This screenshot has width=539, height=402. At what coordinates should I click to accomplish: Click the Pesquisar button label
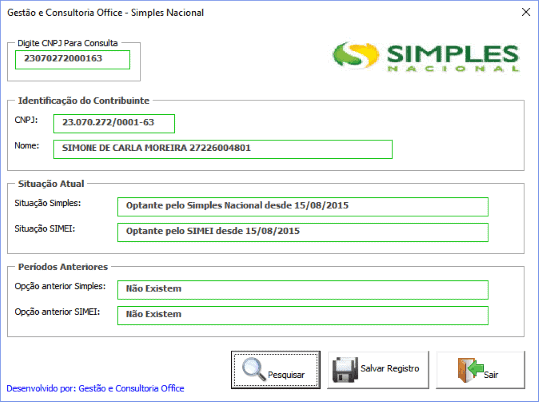pos(286,374)
